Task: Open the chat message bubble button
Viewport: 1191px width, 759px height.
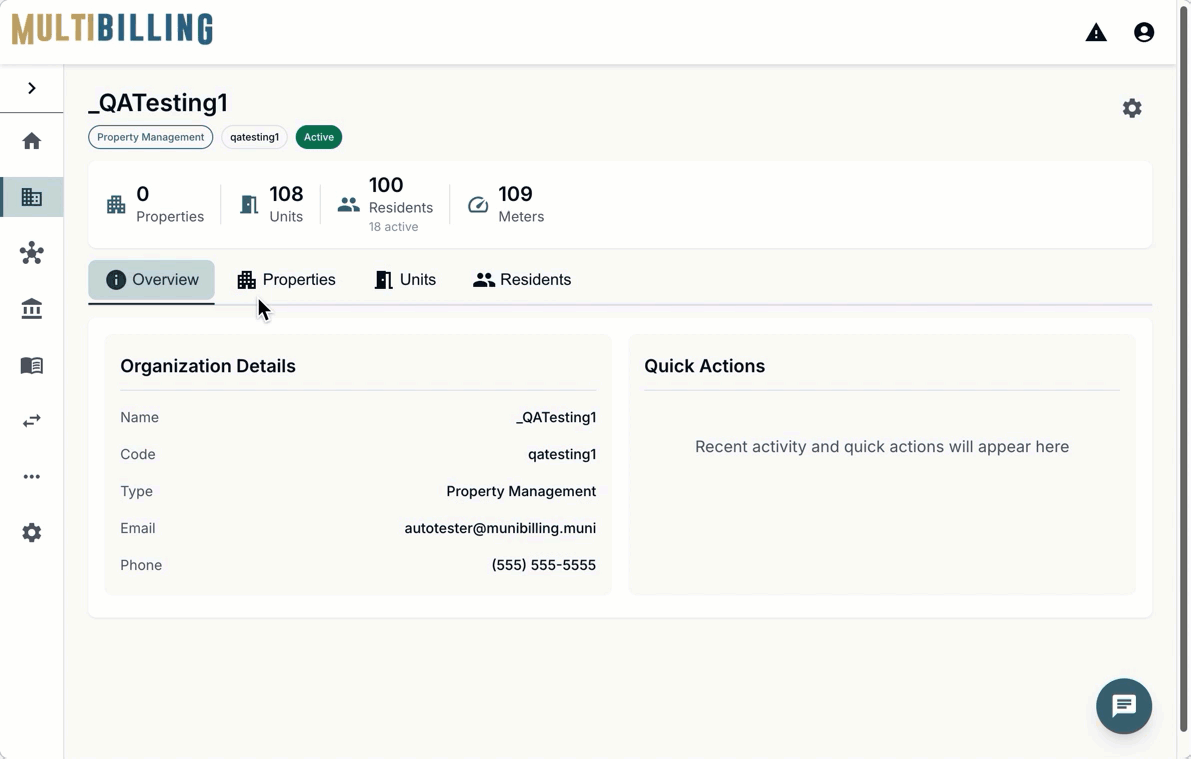Action: pyautogui.click(x=1123, y=706)
